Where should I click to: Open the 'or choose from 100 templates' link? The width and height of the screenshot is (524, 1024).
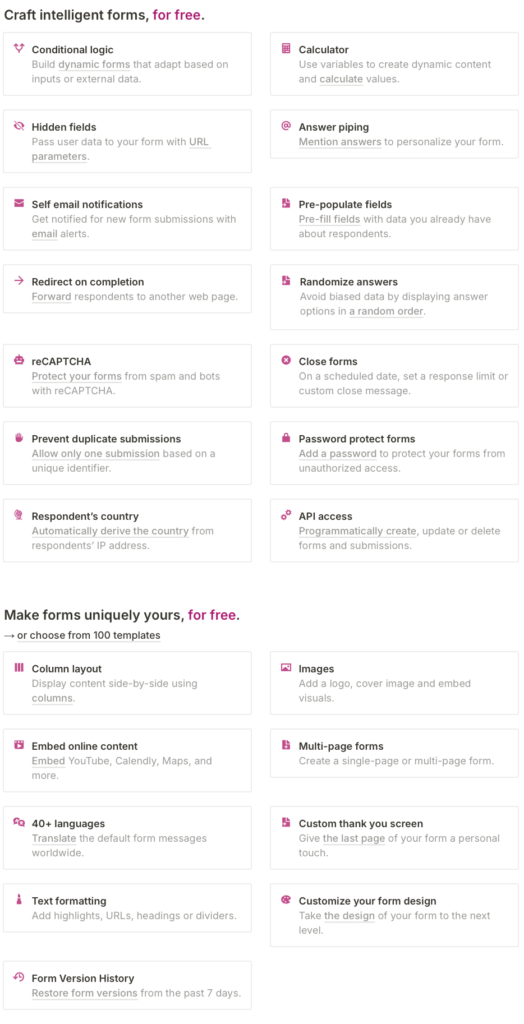[x=89, y=635]
